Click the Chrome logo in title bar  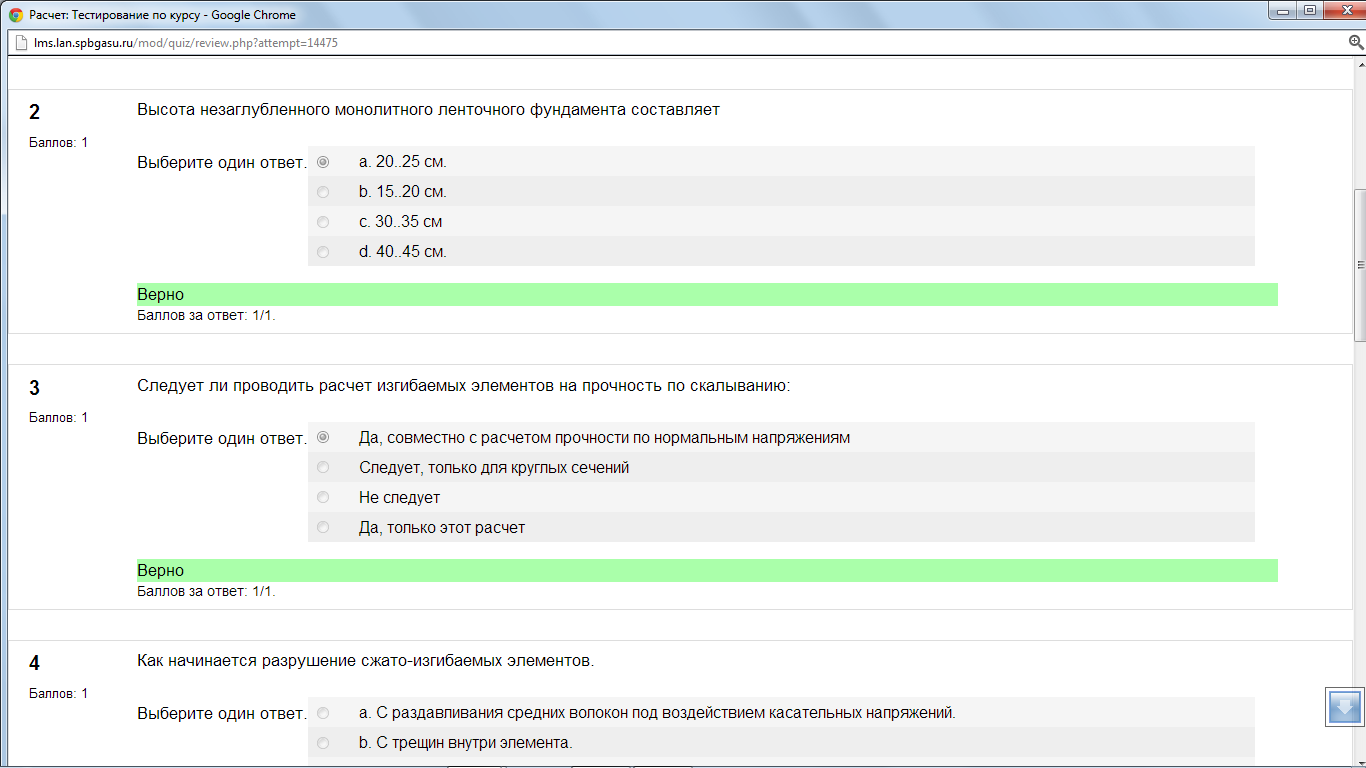(16, 15)
